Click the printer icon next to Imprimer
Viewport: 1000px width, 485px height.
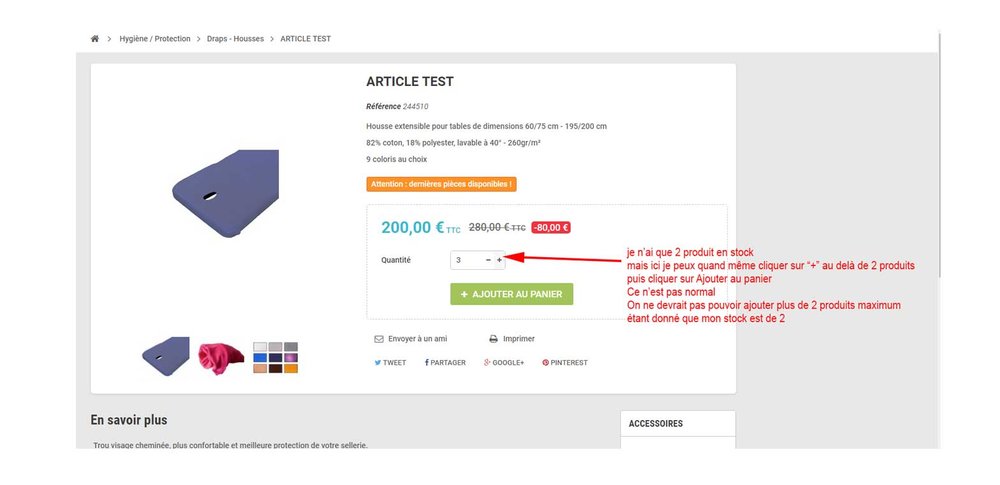[493, 339]
